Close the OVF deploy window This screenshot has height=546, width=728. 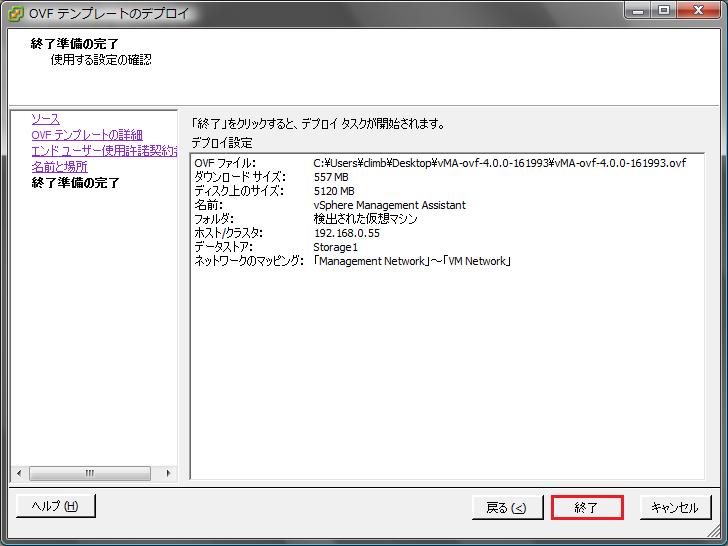pos(698,10)
